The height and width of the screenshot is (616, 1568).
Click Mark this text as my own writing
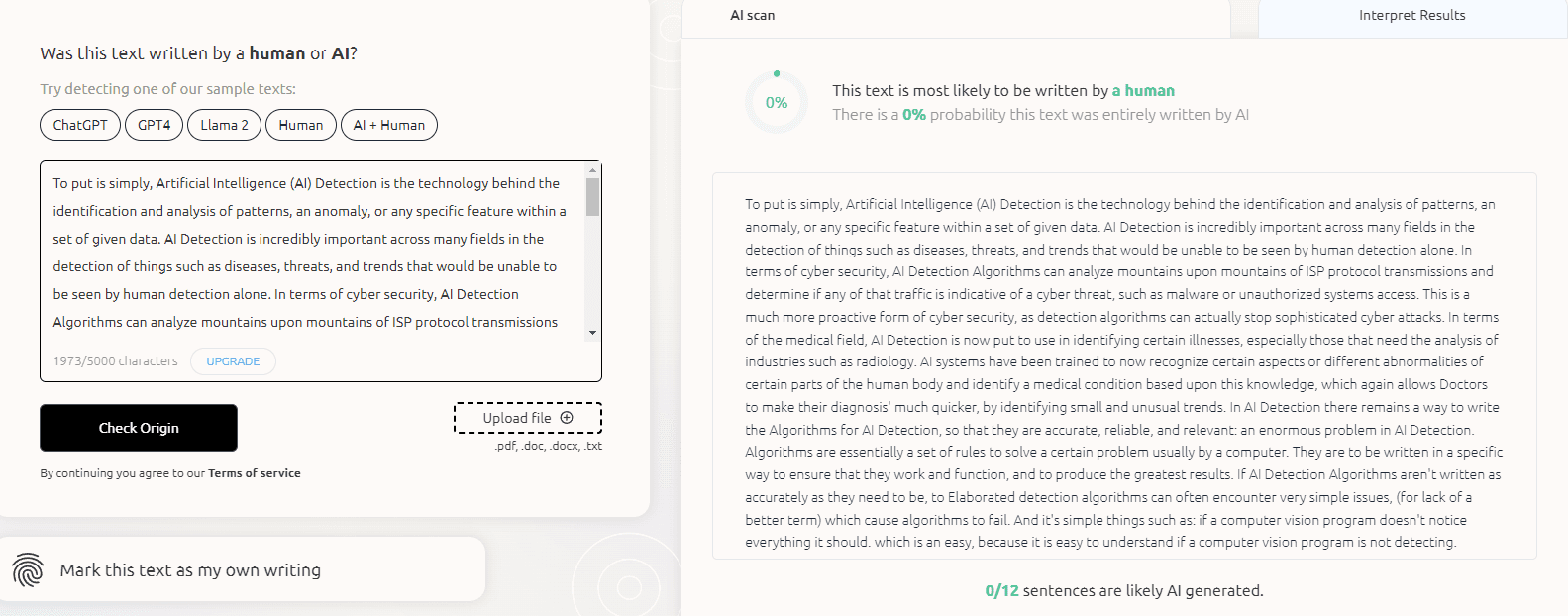[190, 570]
